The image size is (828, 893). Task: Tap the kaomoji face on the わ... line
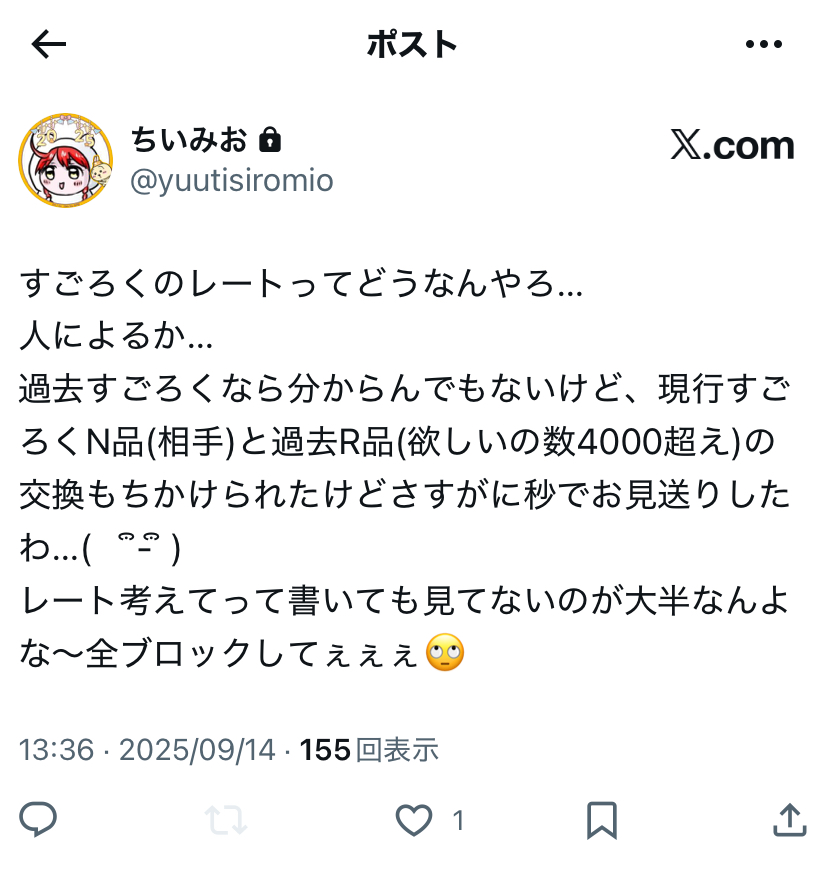click(132, 547)
